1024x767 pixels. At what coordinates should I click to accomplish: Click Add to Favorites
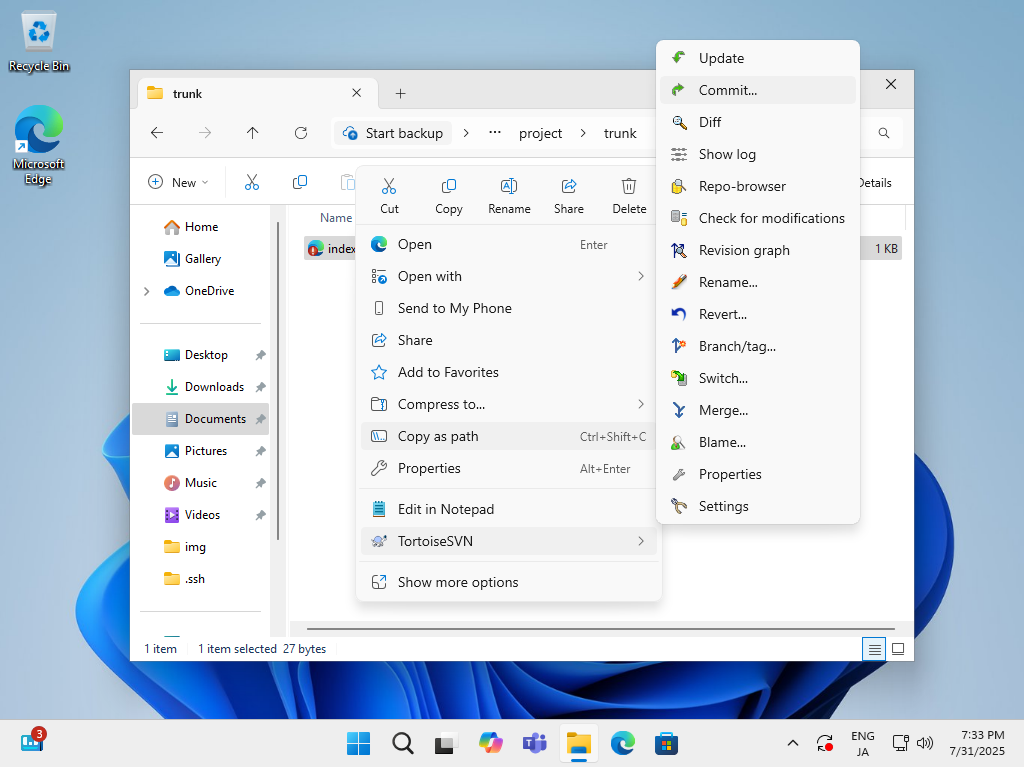[508, 372]
